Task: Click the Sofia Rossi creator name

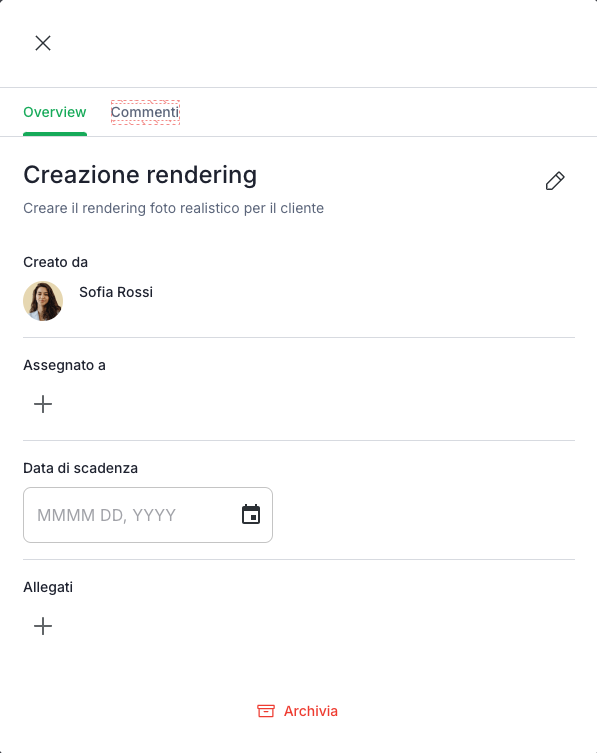Action: click(x=116, y=292)
